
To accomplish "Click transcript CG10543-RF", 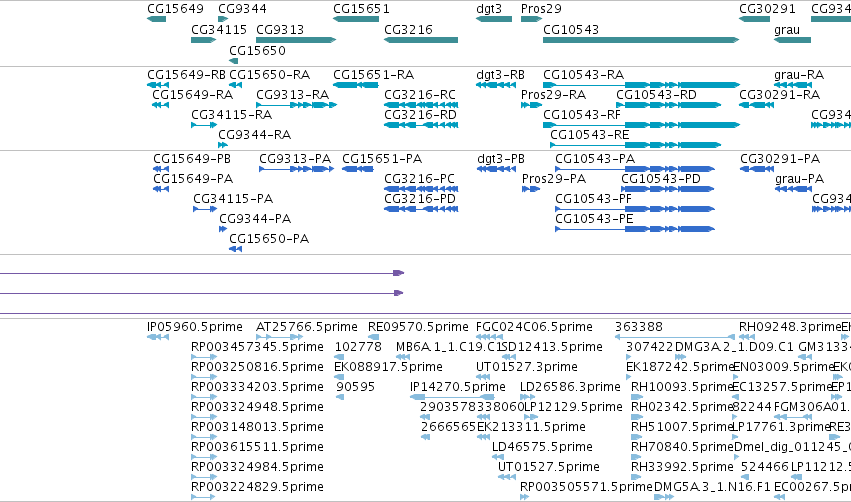I will point(582,115).
